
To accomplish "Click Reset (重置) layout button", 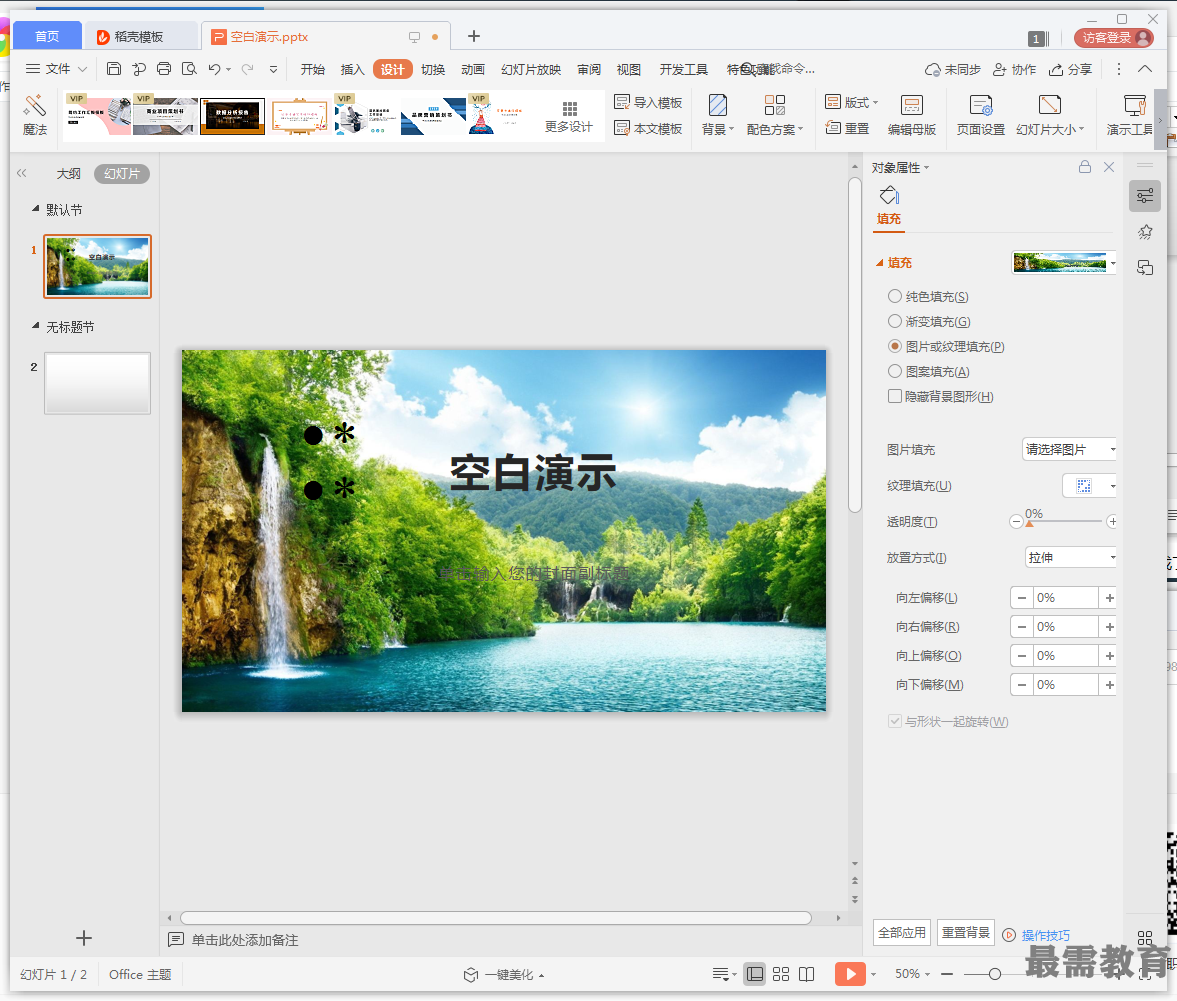I will [x=847, y=128].
